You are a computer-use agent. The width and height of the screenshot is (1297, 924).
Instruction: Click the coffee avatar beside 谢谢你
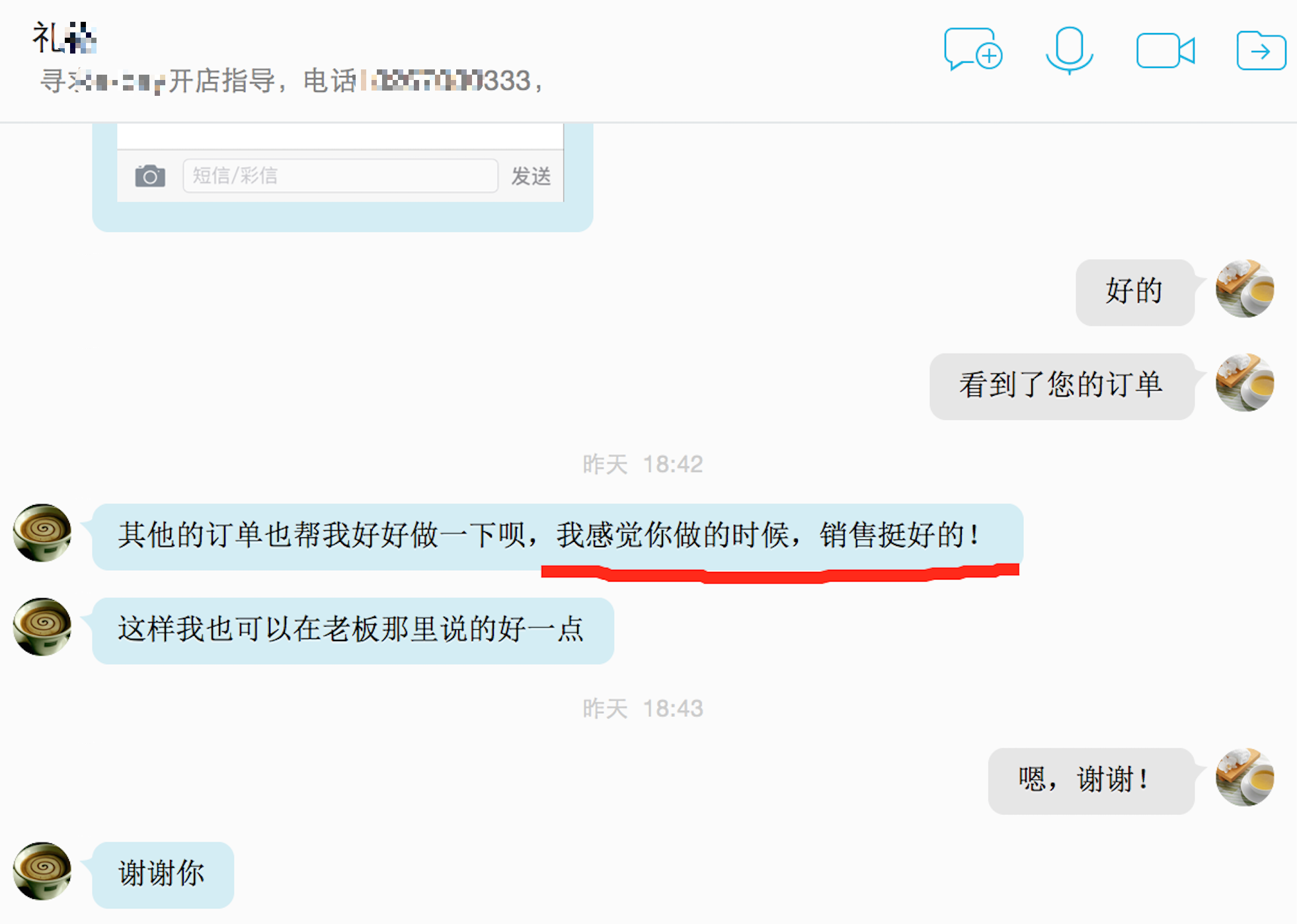pyautogui.click(x=42, y=871)
